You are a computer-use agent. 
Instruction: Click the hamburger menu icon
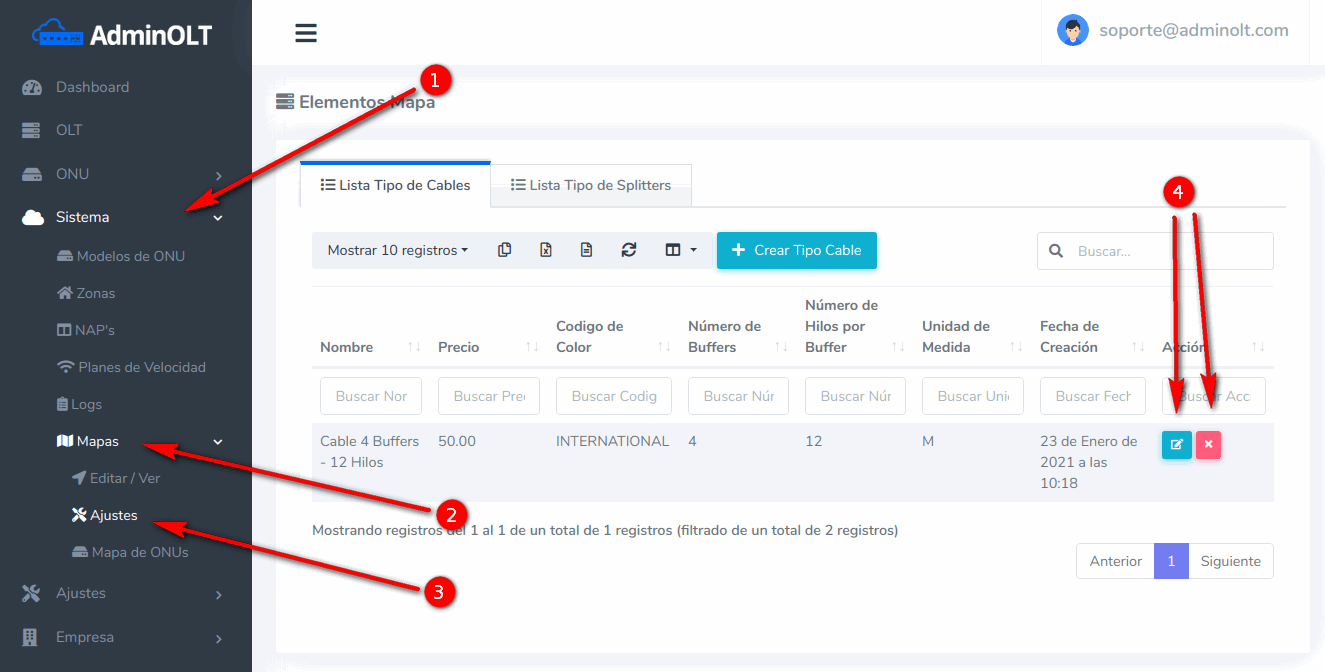click(306, 33)
